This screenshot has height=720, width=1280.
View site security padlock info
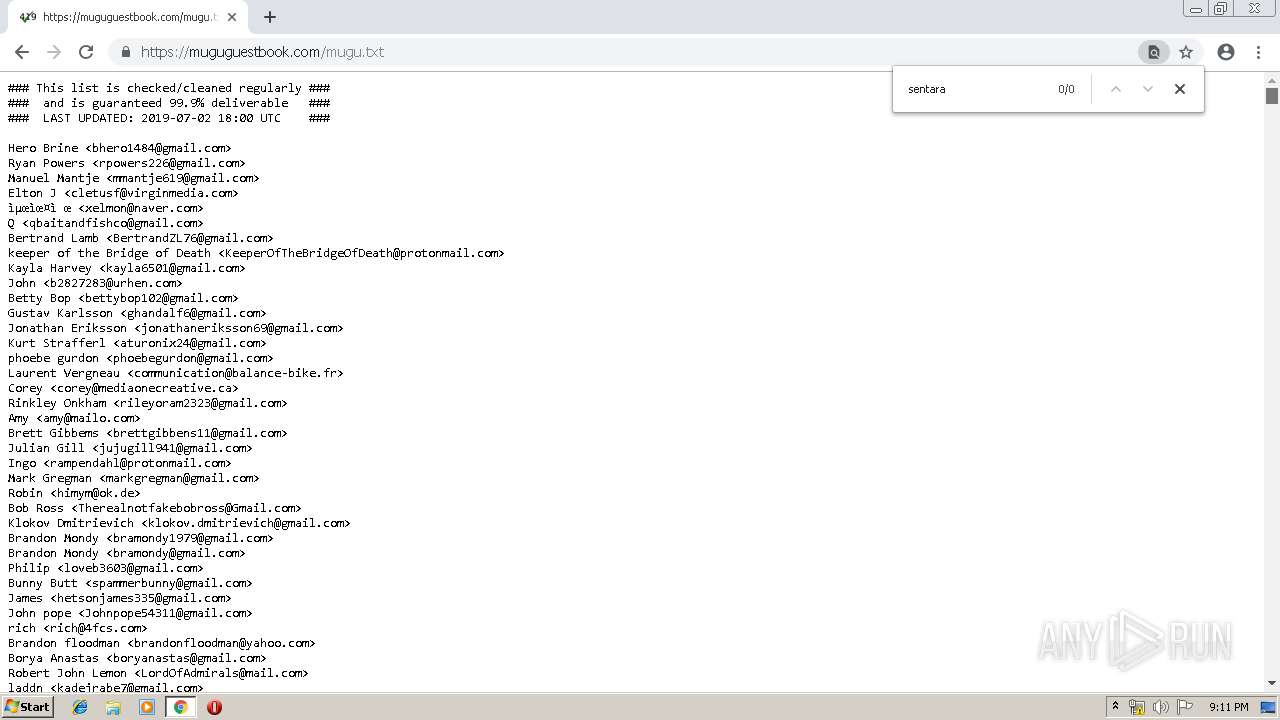[x=125, y=52]
